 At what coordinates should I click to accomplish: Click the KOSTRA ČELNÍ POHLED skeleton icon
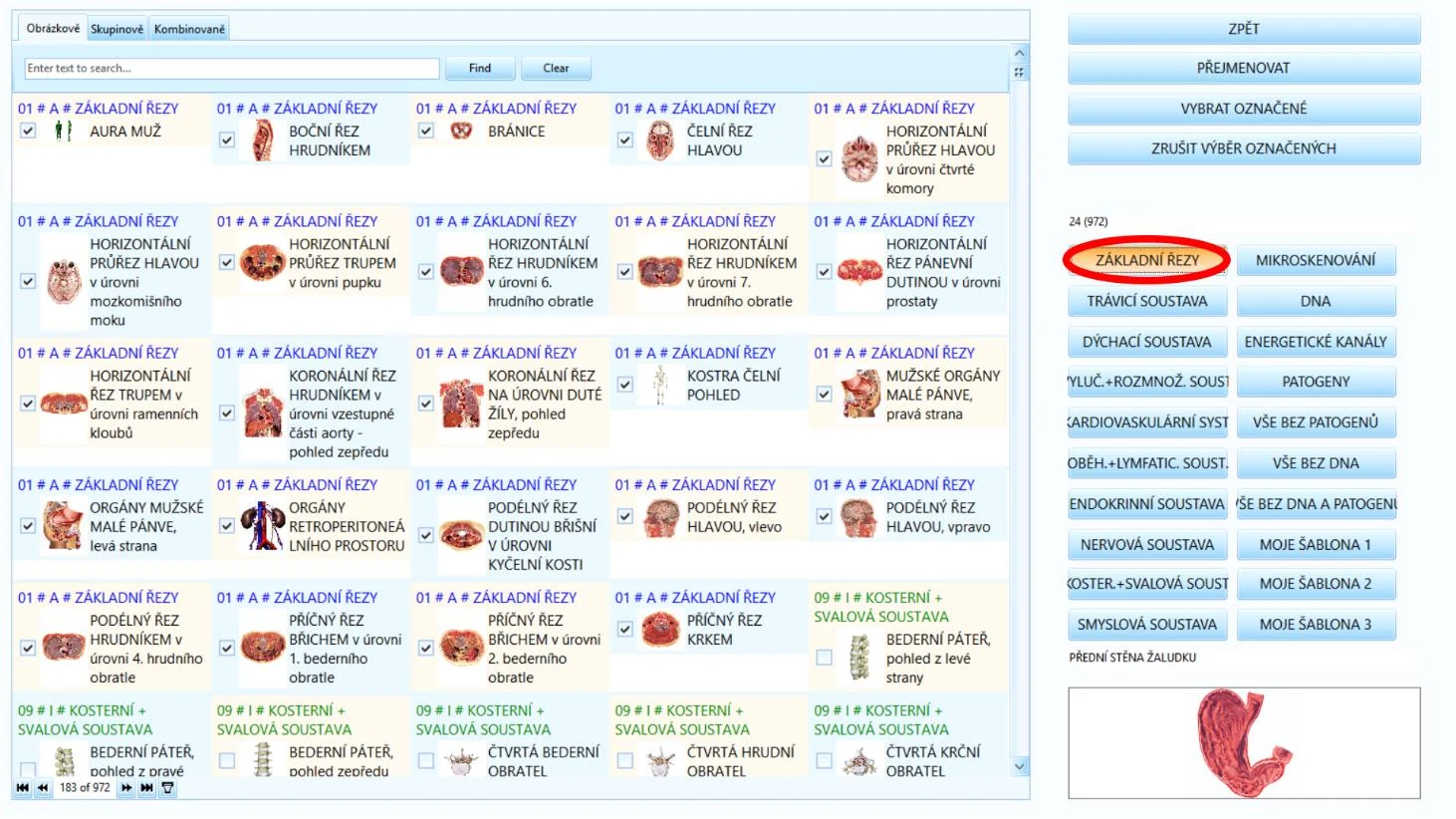(659, 386)
